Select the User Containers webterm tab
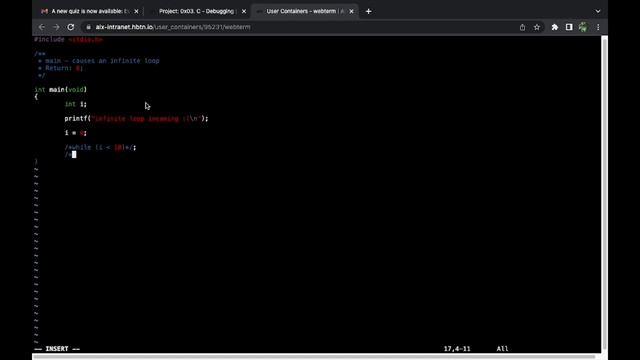 304,11
